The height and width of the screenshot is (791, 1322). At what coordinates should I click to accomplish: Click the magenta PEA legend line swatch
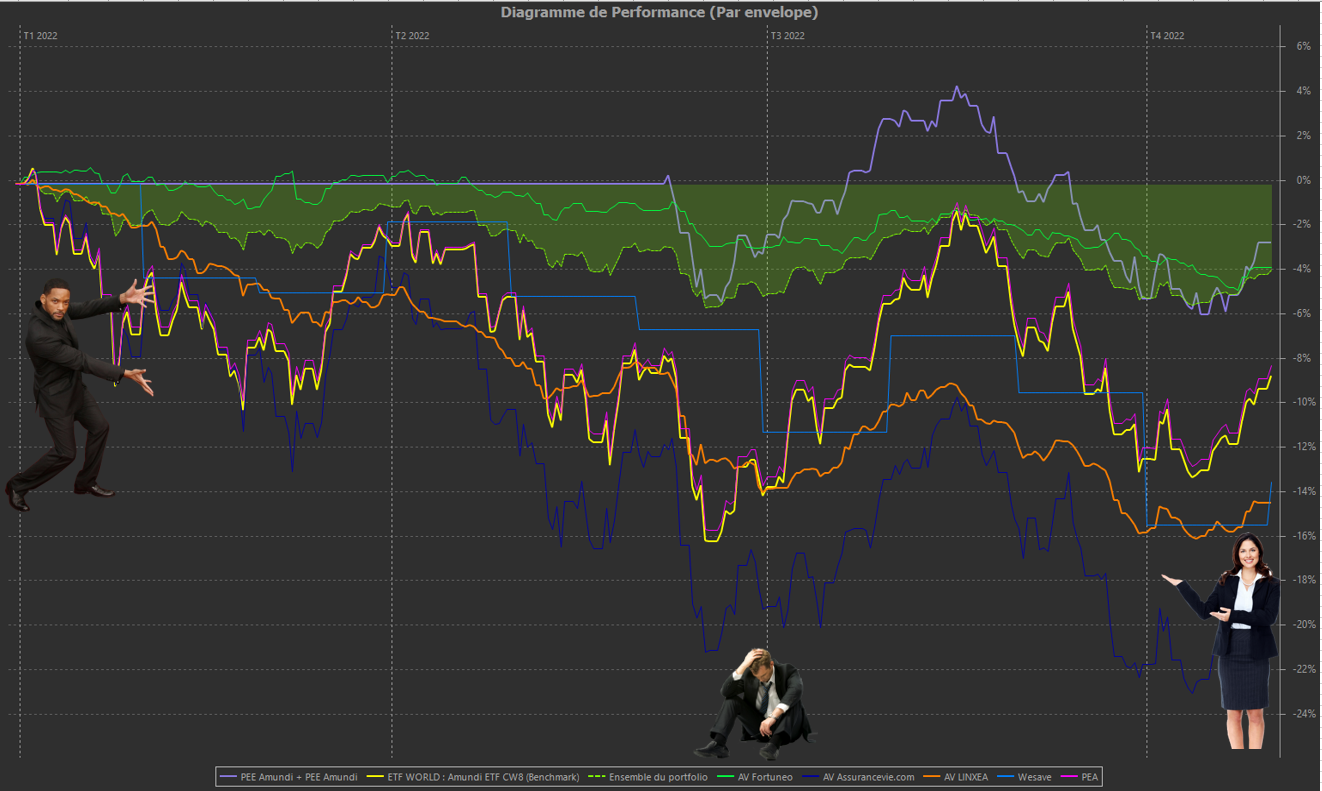pos(1069,777)
